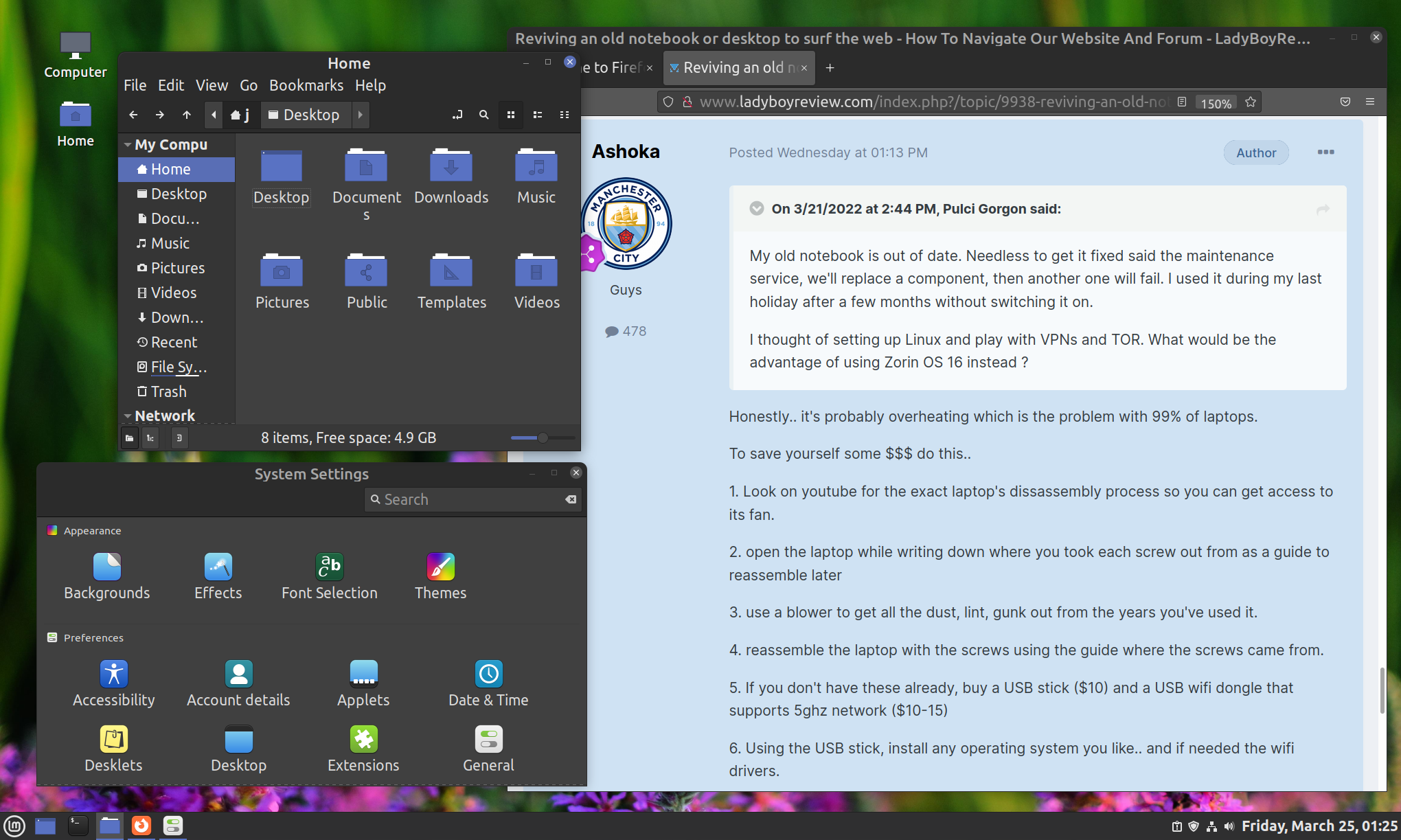Image resolution: width=1401 pixels, height=840 pixels.
Task: Go to the quoted post via arrow
Action: [x=1323, y=209]
